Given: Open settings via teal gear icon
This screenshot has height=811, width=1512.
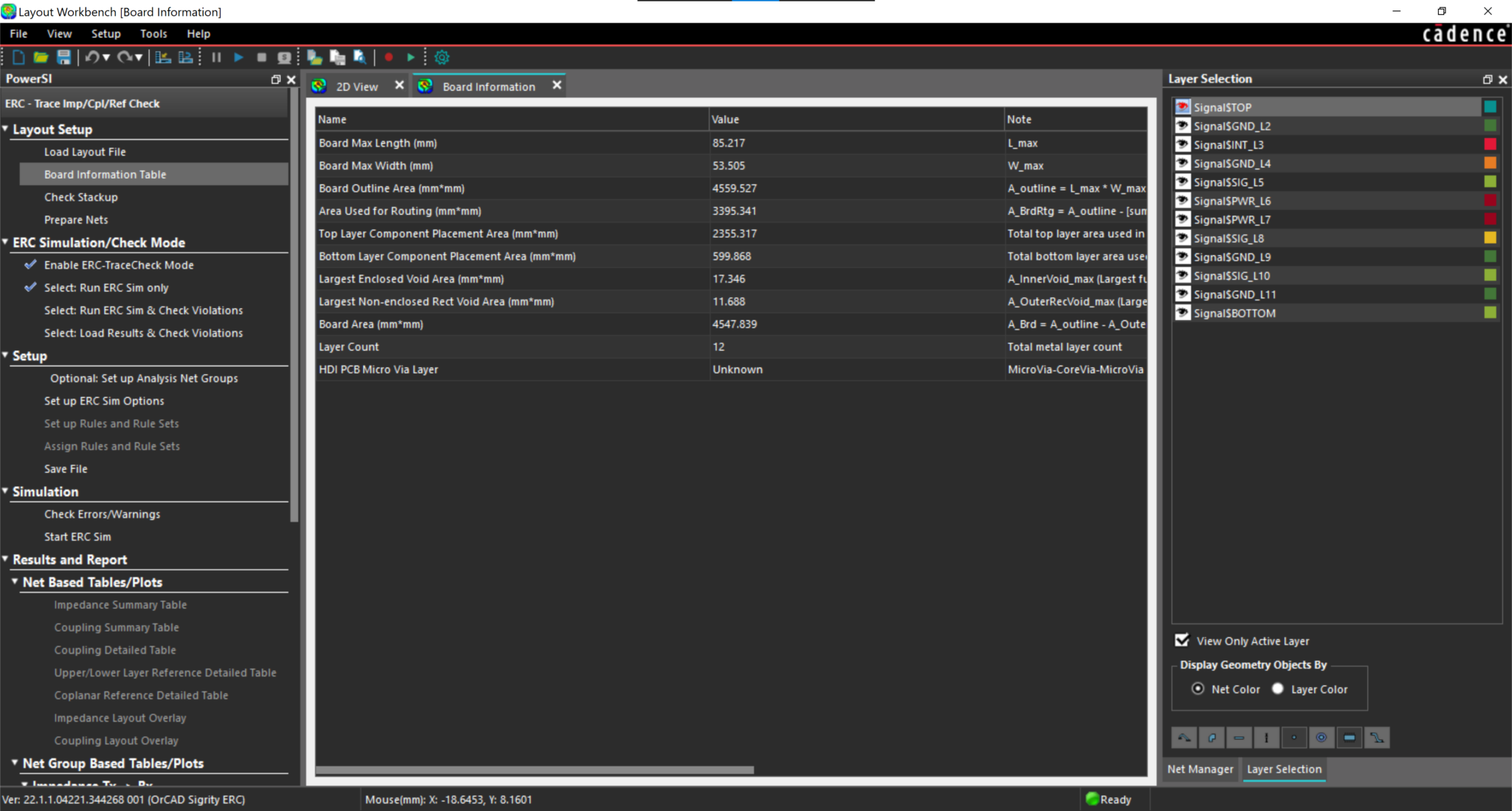Looking at the screenshot, I should pos(442,58).
